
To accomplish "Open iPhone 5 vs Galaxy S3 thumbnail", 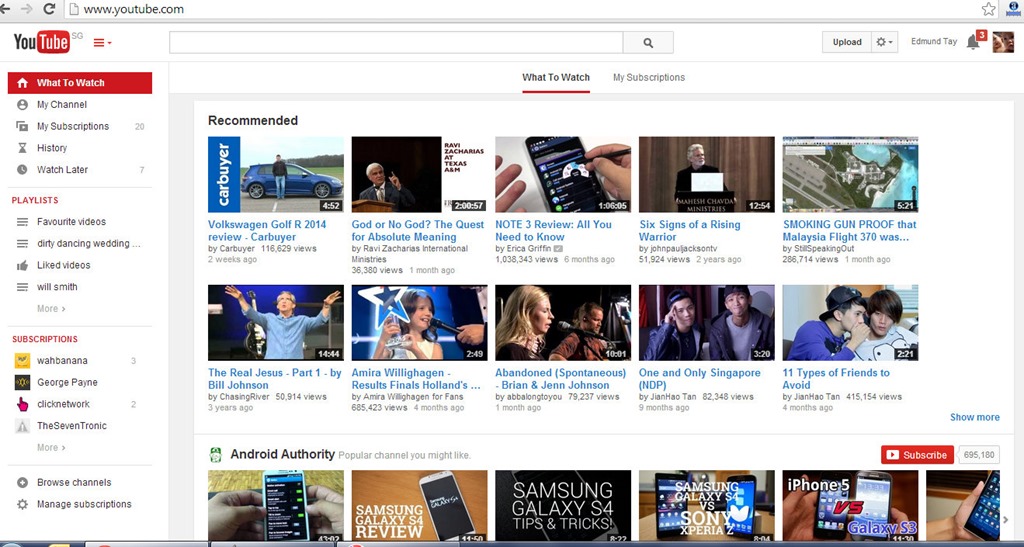I will pos(850,505).
